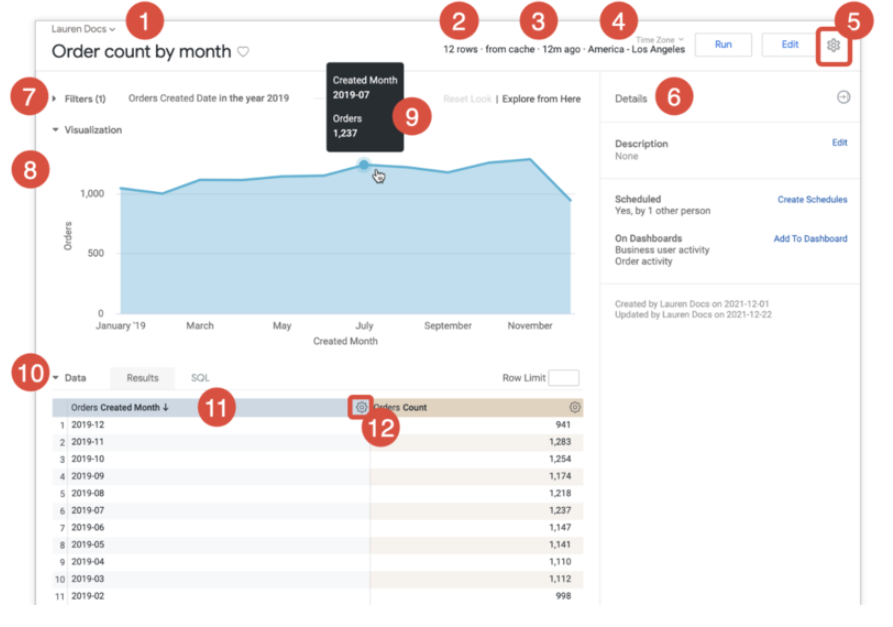Click the Orders Created Date filter summary
The height and width of the screenshot is (627, 893).
pos(208,99)
